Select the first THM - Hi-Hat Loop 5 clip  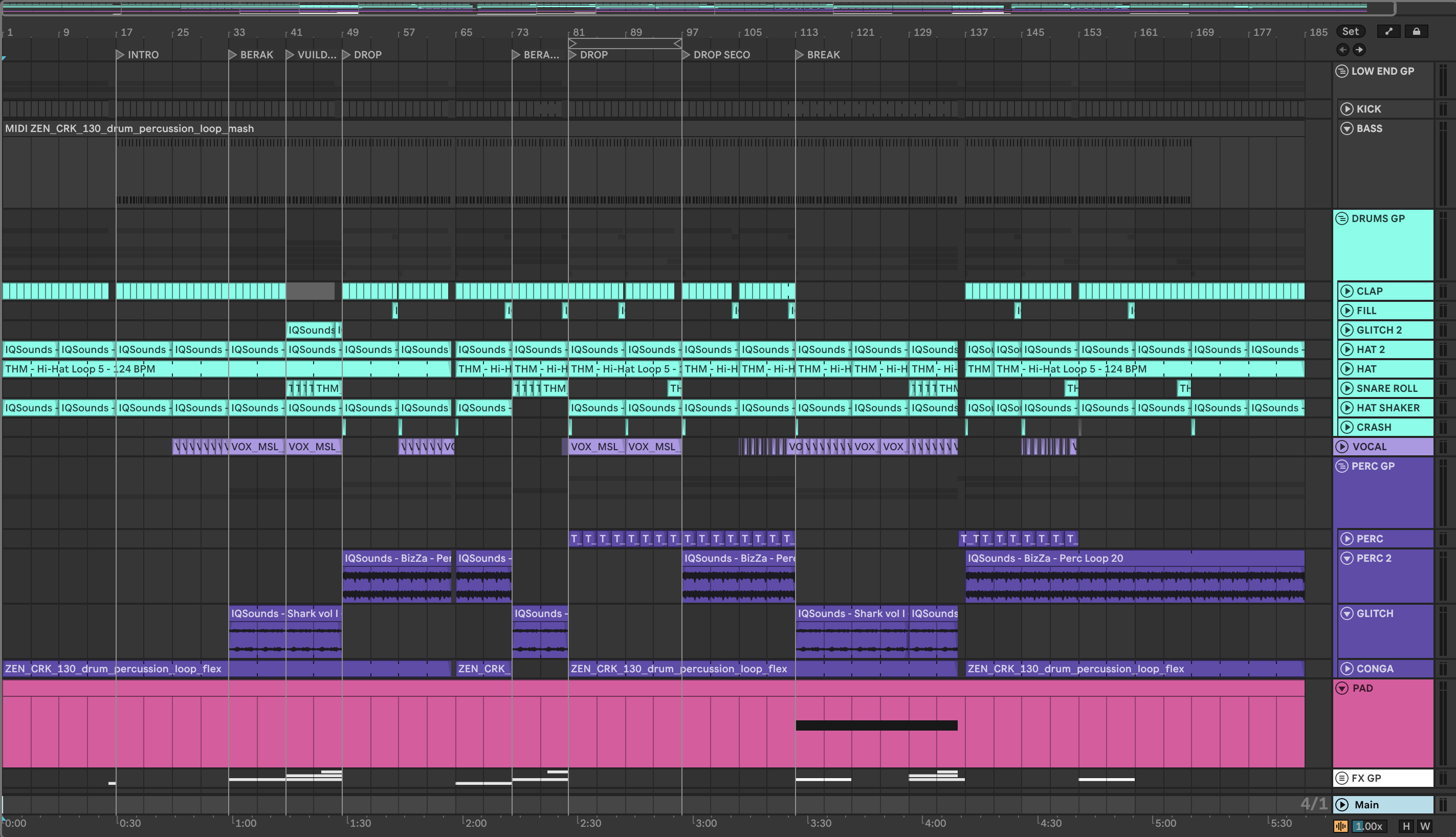tap(227, 369)
